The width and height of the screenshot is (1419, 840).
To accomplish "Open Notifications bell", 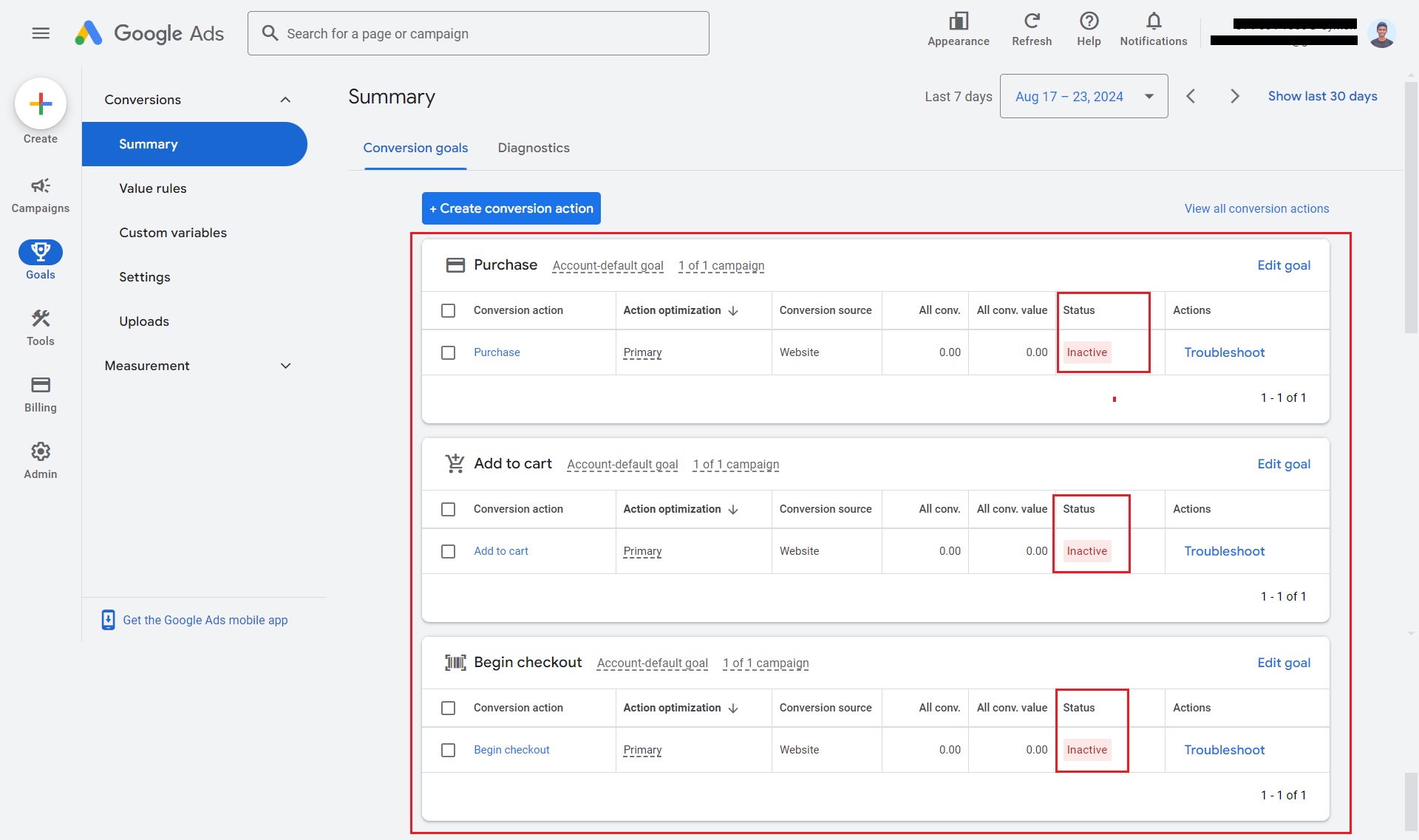I will (1153, 30).
